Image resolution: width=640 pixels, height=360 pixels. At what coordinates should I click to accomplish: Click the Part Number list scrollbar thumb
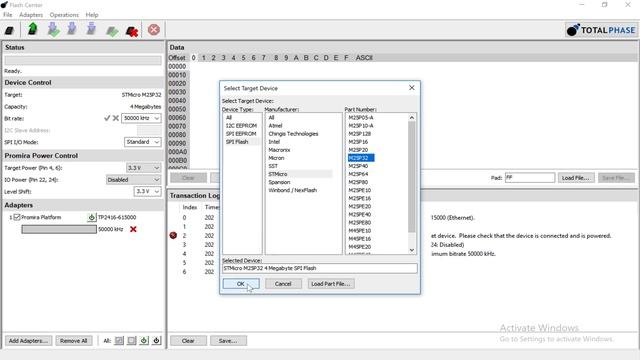pos(411,177)
